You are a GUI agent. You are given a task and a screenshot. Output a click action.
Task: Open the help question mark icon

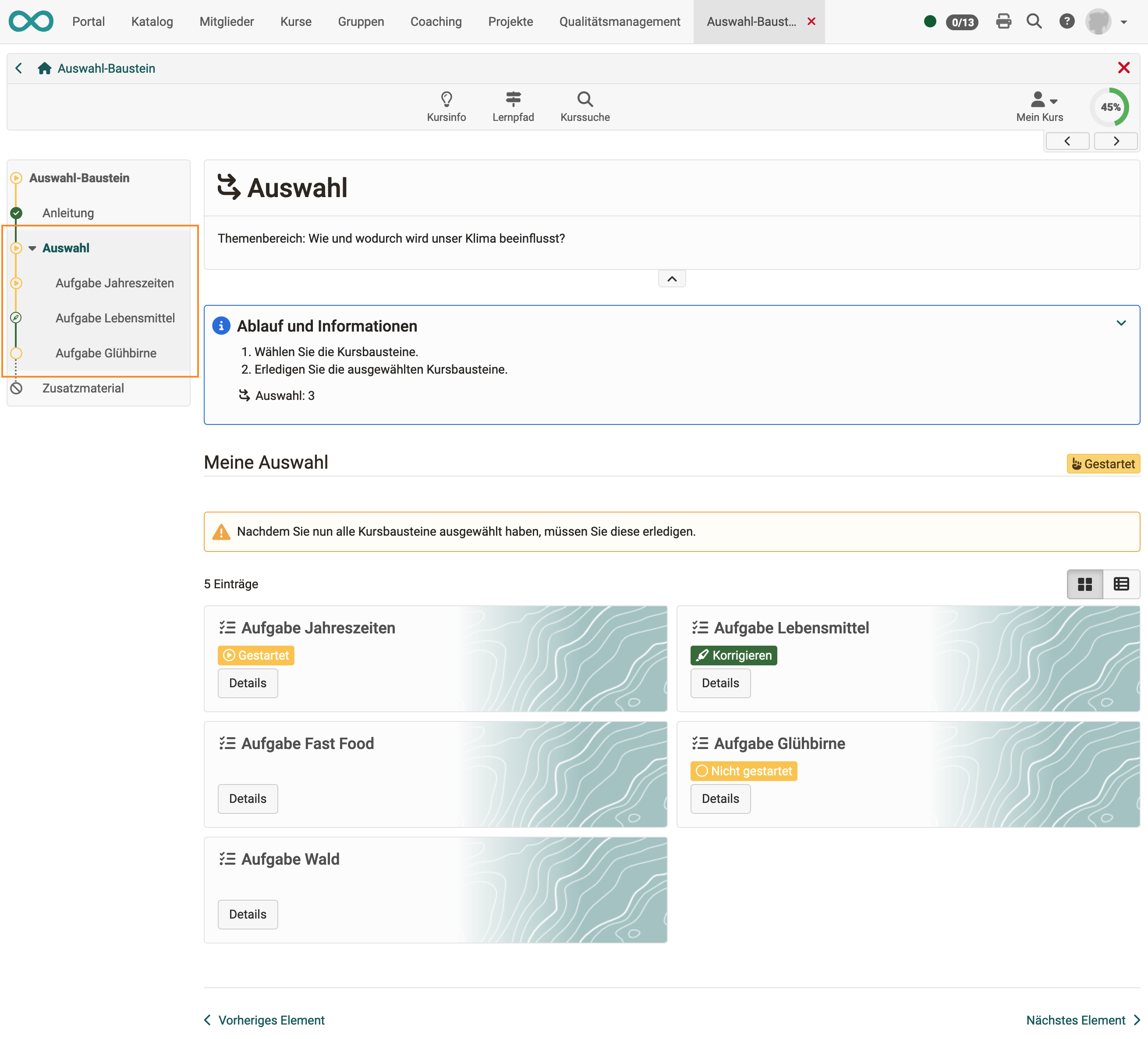(1066, 21)
